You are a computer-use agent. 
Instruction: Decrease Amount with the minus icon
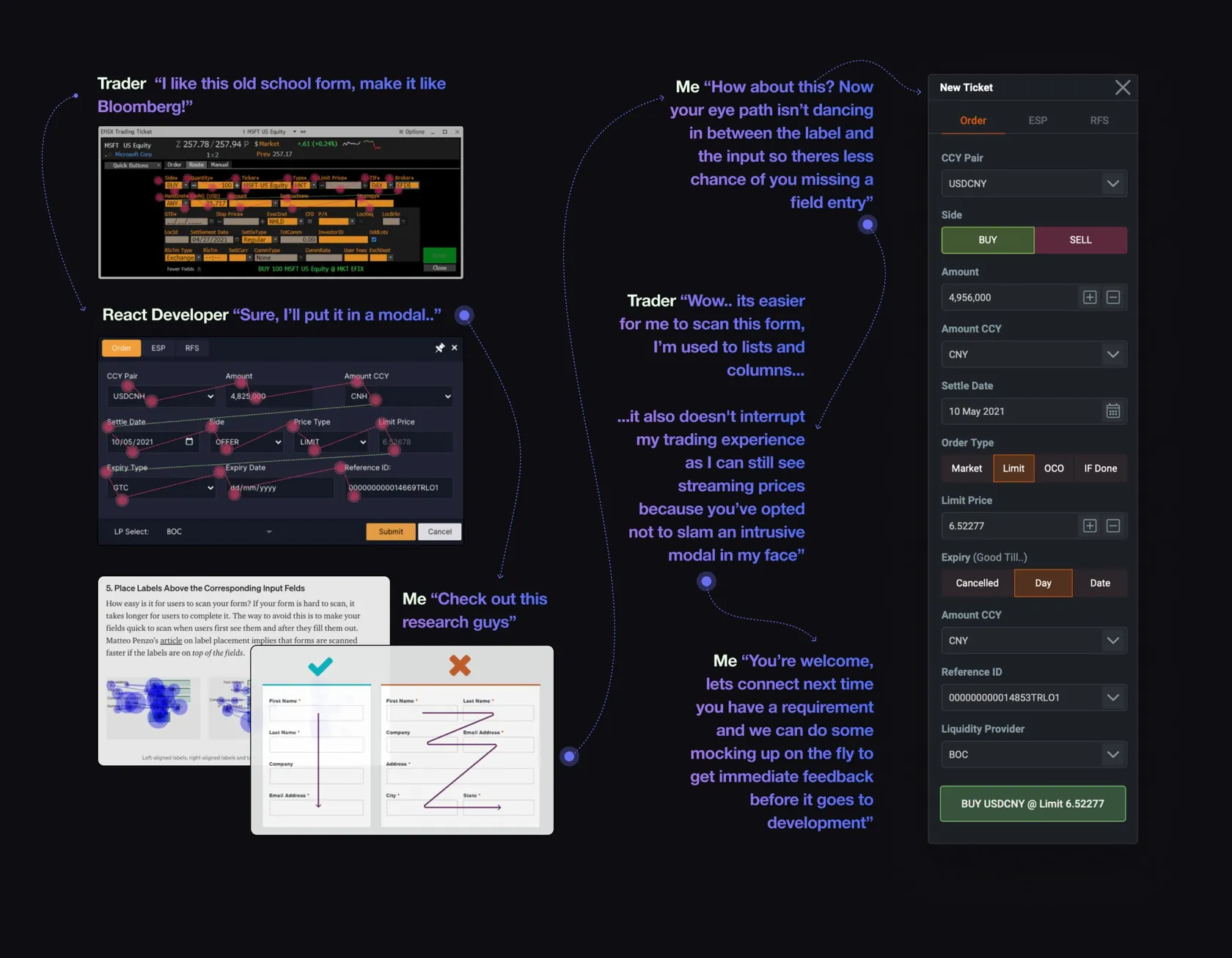1112,297
